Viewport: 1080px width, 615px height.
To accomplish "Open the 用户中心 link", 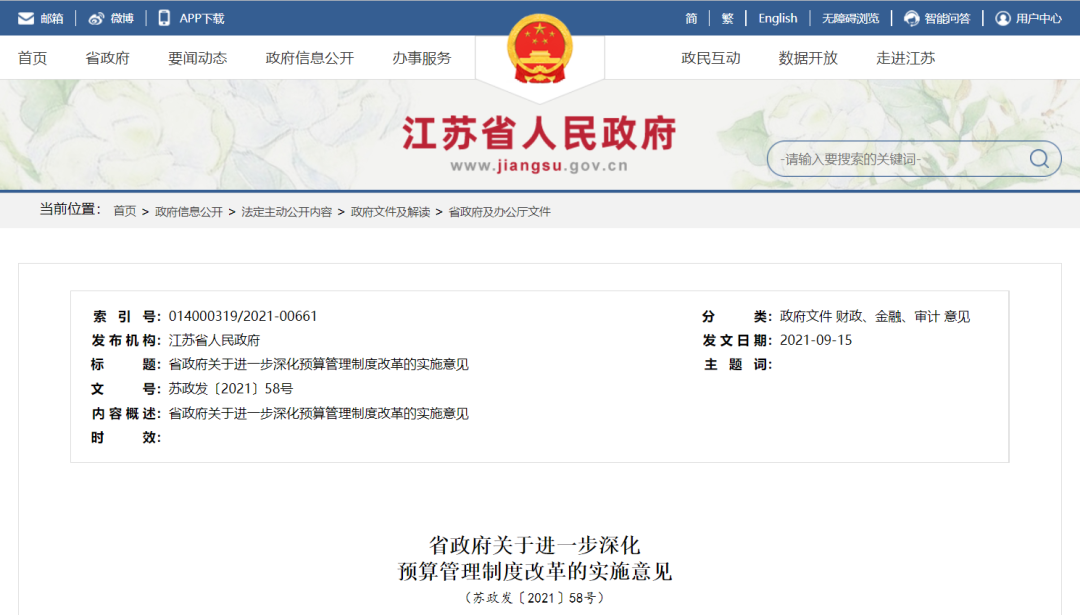I will point(1039,19).
